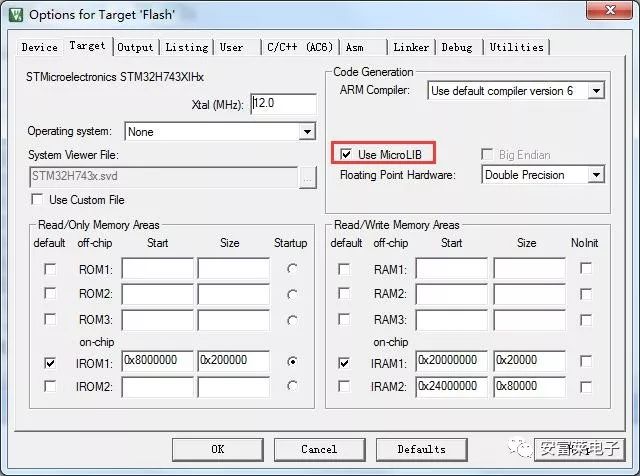Click the Defaults button
This screenshot has height=476, width=640.
pos(422,449)
